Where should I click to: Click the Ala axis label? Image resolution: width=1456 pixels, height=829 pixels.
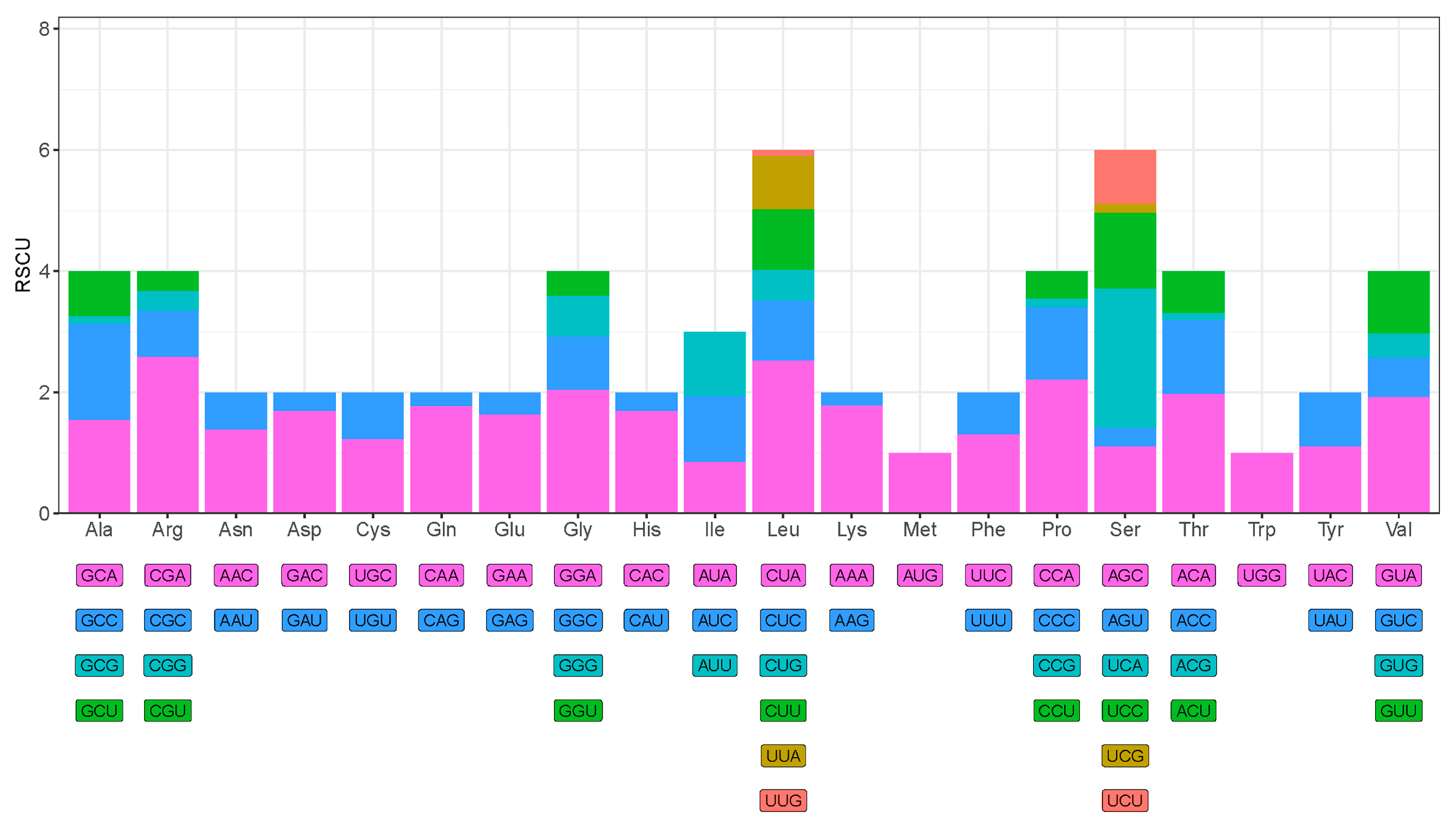coord(99,530)
